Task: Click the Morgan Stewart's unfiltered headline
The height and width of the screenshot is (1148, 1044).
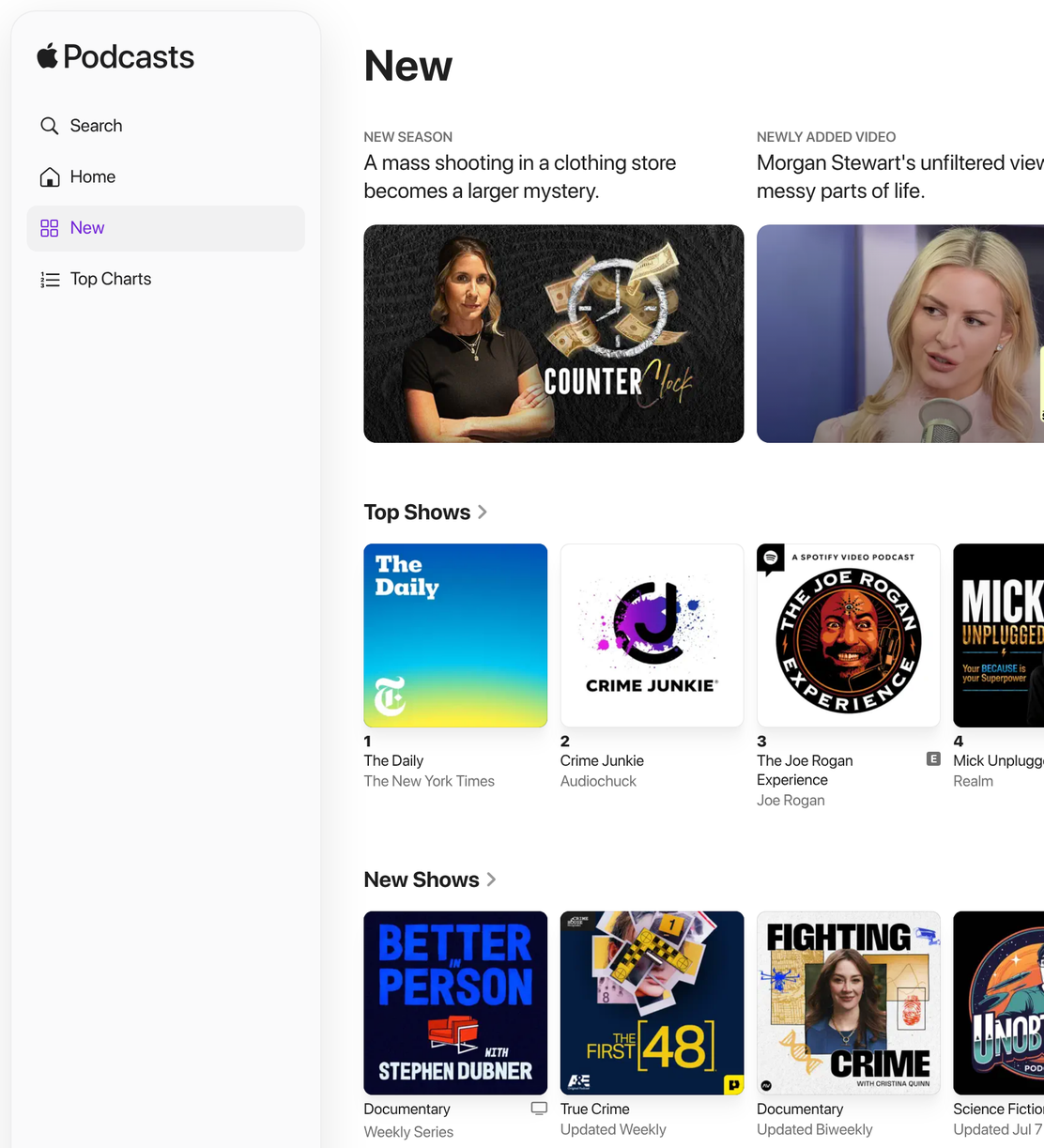Action: click(900, 176)
